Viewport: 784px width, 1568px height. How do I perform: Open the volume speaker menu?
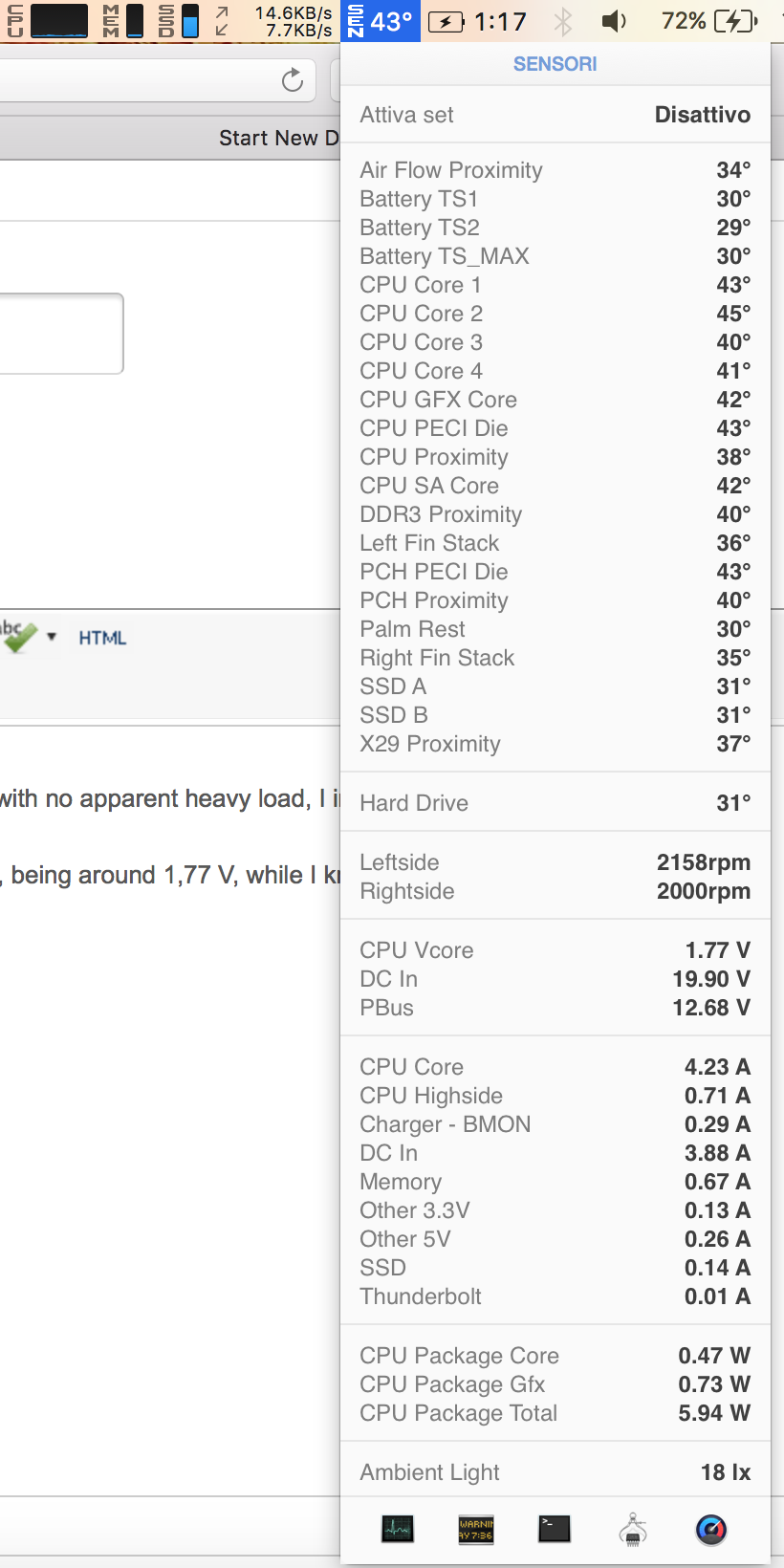pyautogui.click(x=614, y=20)
